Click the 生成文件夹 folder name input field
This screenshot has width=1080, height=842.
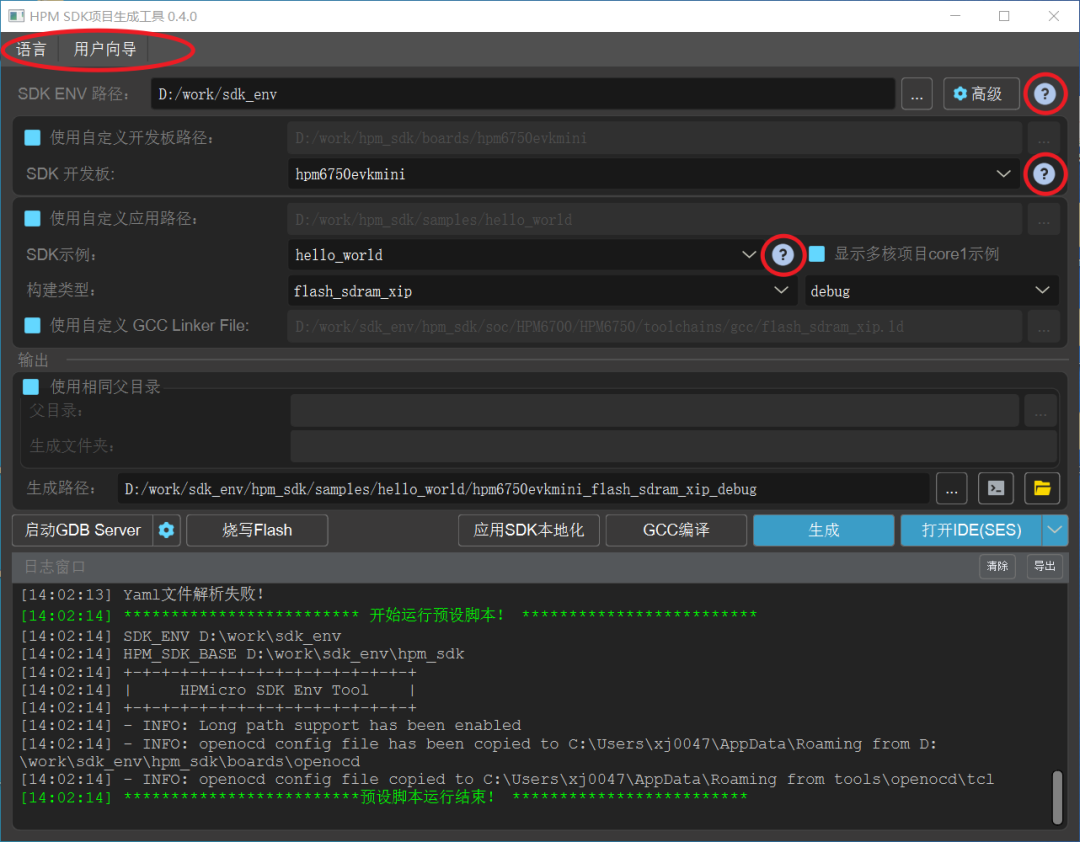tap(674, 446)
